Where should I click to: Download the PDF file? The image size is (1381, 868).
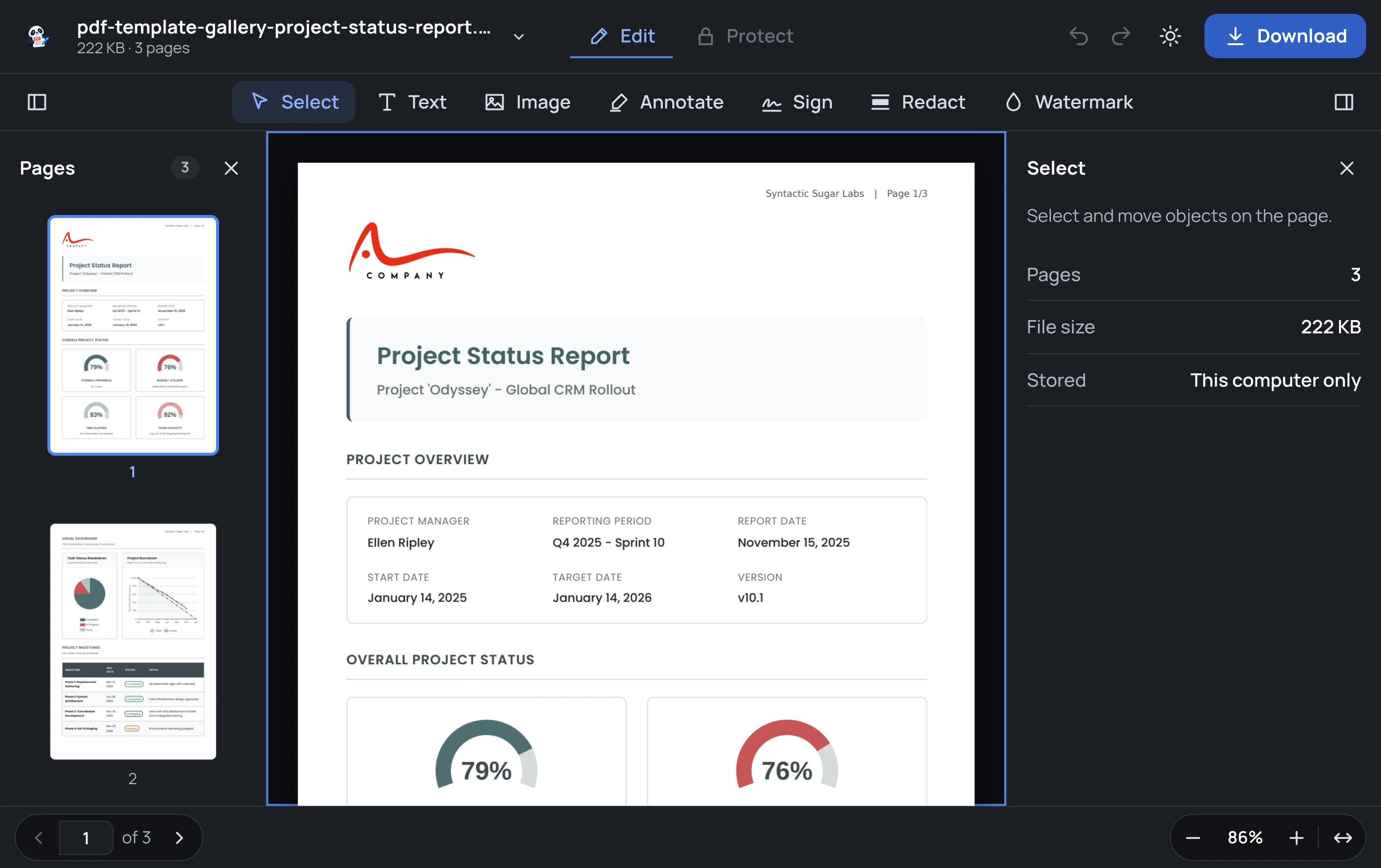tap(1285, 36)
